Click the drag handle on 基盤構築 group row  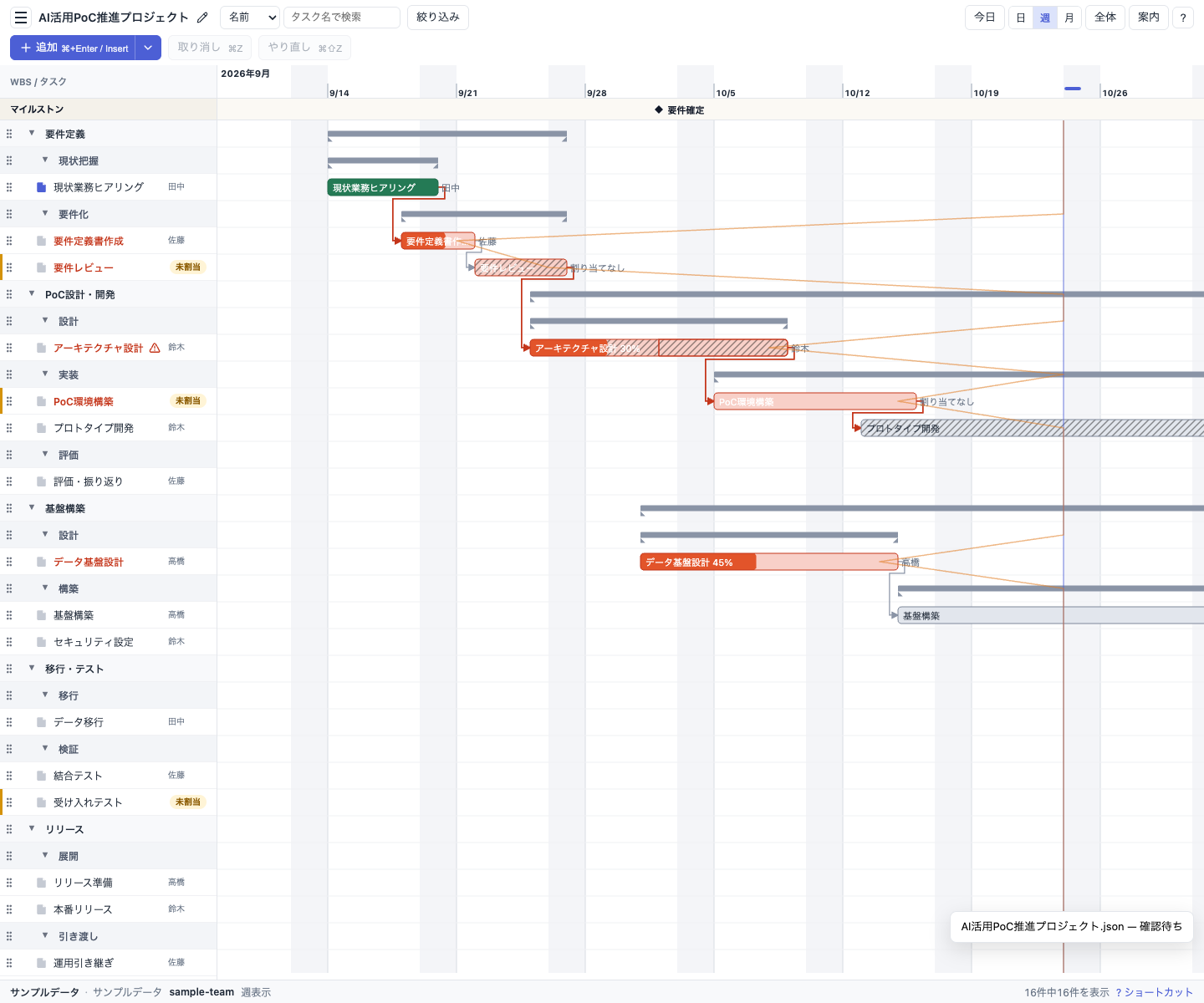tap(9, 508)
